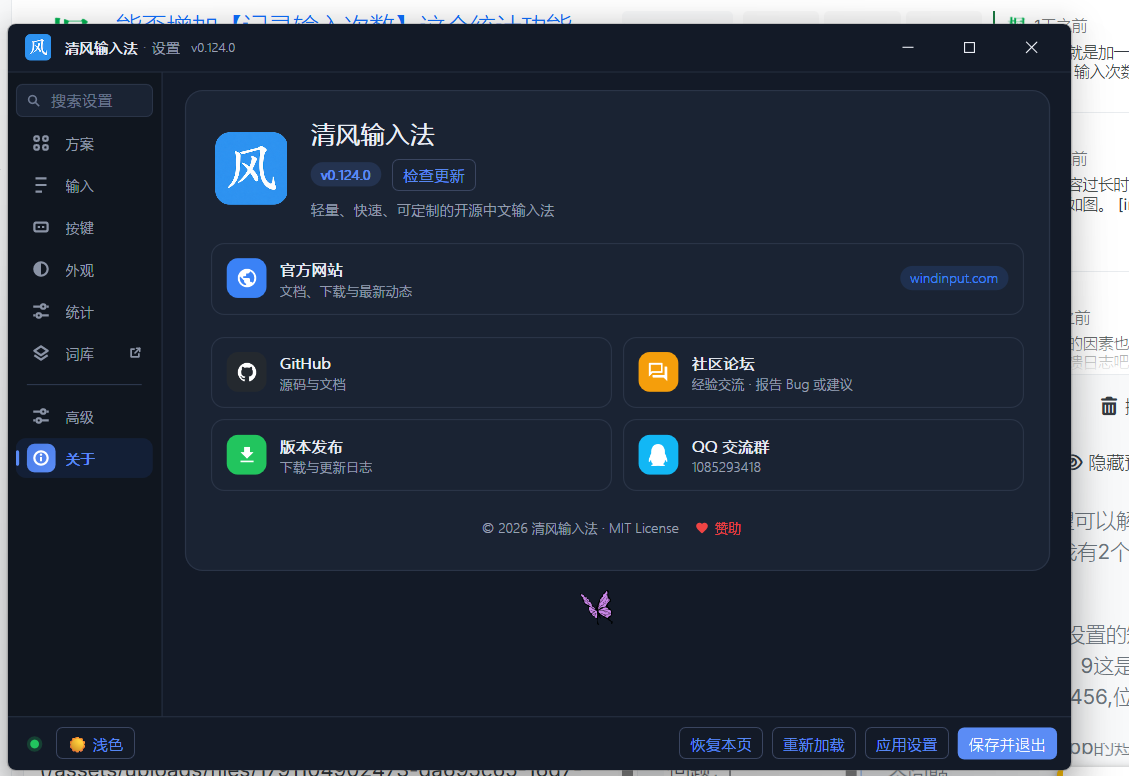This screenshot has height=776, width=1129.
Task: Click the green status indicator dot
Action: pyautogui.click(x=34, y=744)
